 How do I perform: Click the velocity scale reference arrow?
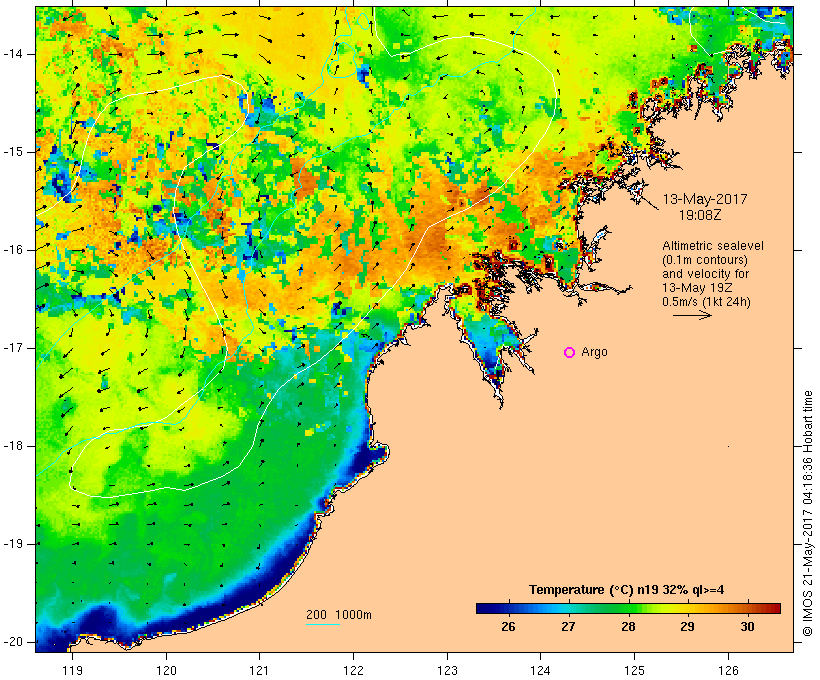pyautogui.click(x=692, y=315)
